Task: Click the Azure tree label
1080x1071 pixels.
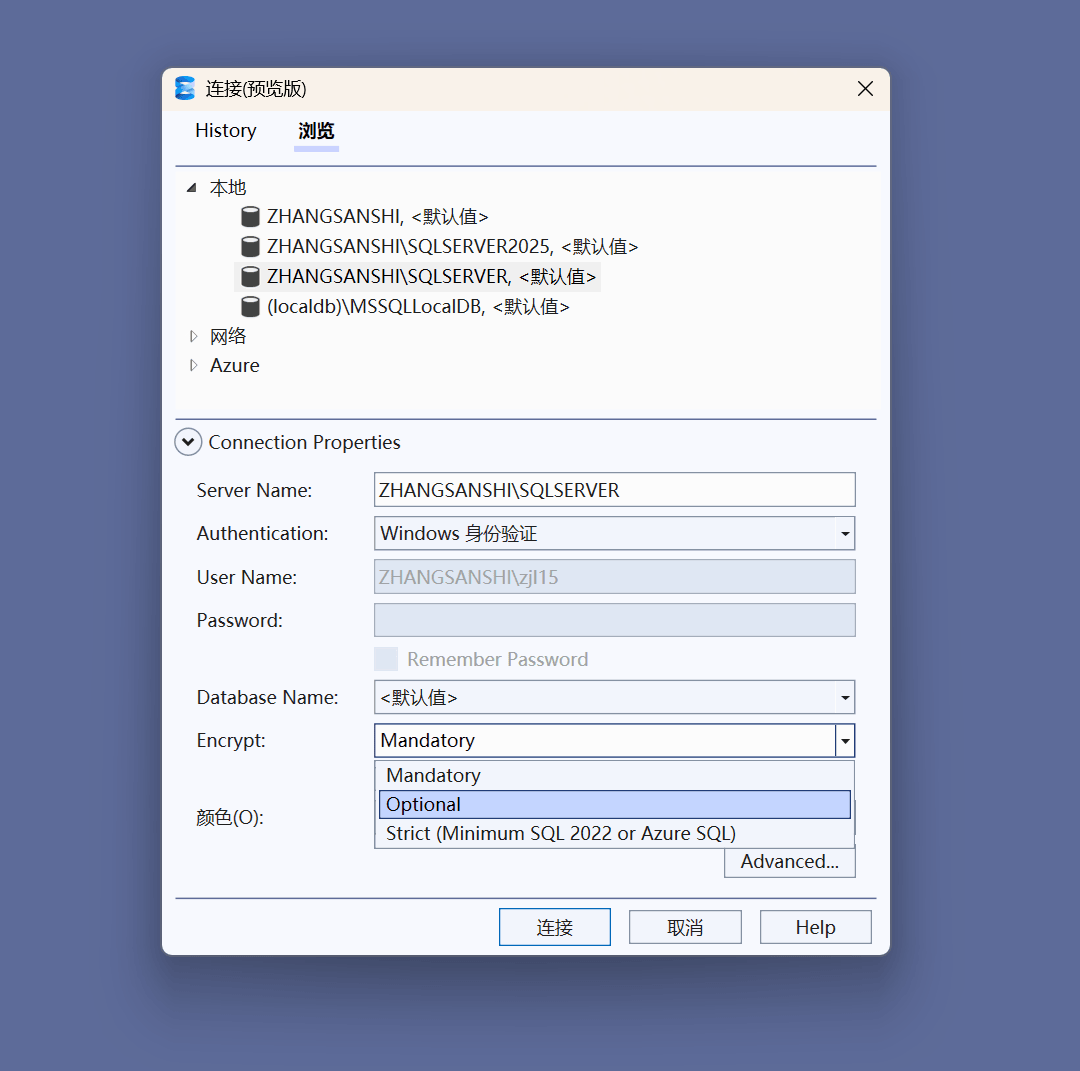Action: tap(235, 365)
